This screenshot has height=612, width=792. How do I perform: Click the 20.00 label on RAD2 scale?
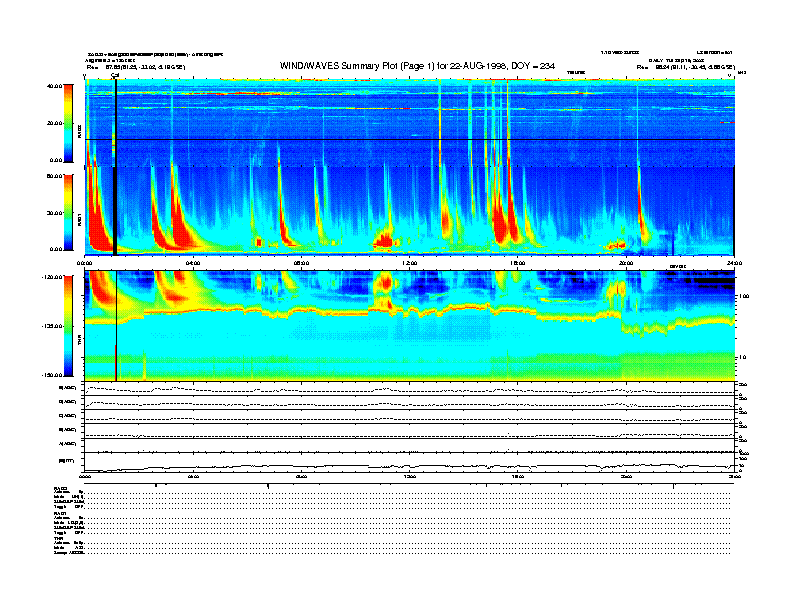pyautogui.click(x=54, y=123)
